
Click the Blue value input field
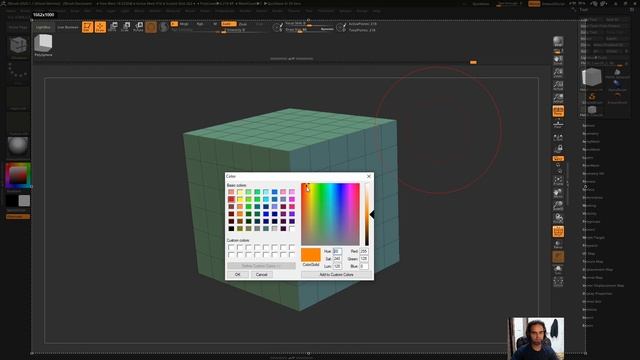(x=364, y=266)
